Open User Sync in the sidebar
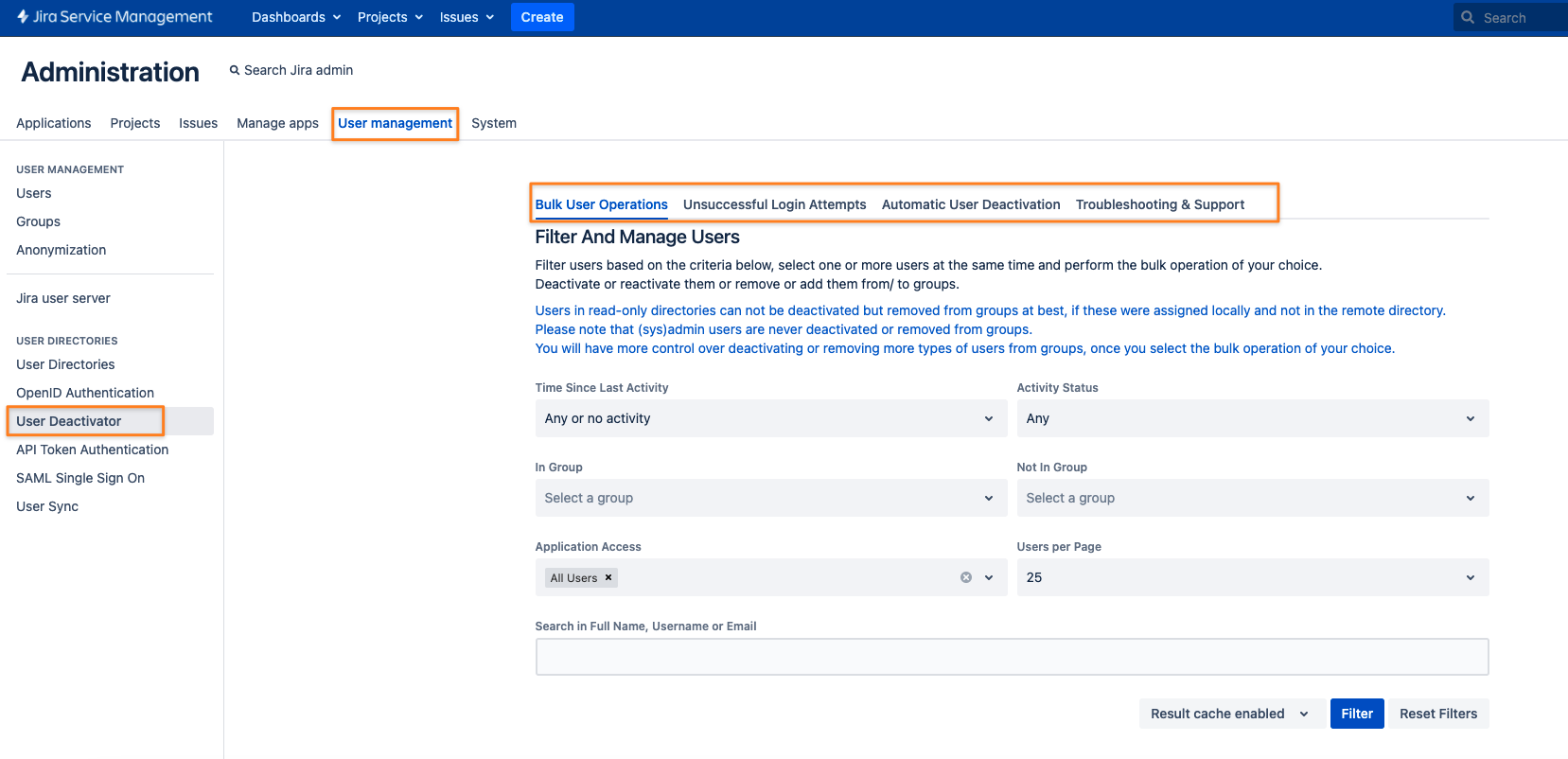1568x759 pixels. click(x=47, y=506)
